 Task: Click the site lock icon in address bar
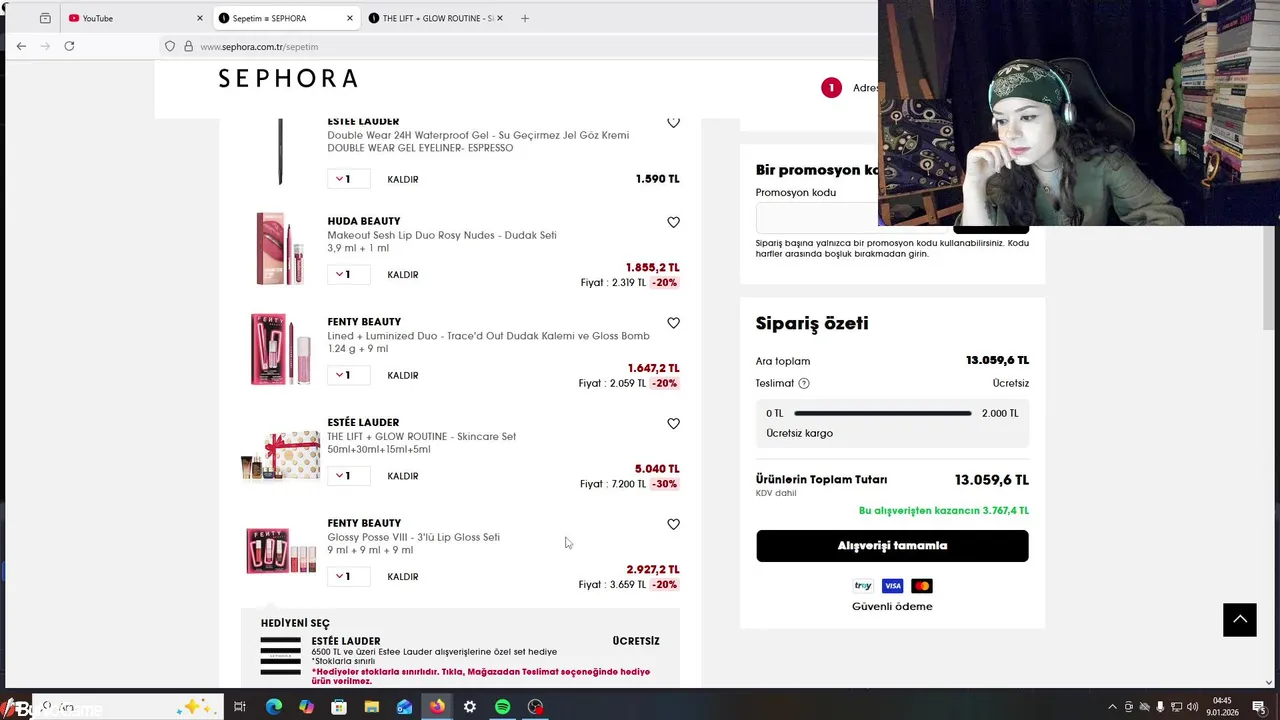tap(188, 46)
